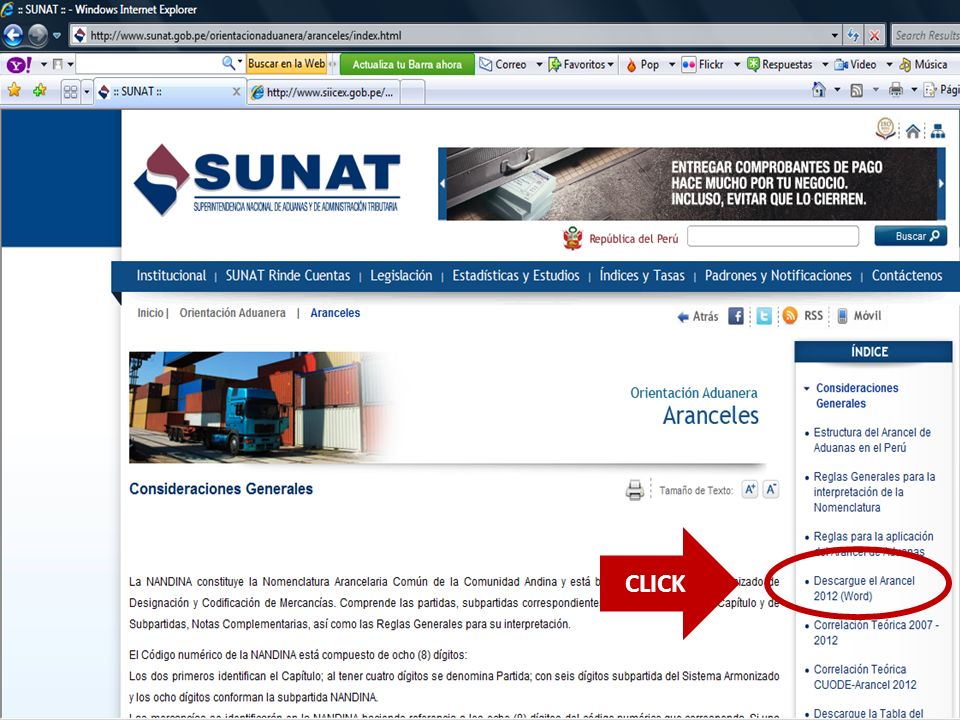Click the browser Home icon in command bar
The width and height of the screenshot is (960, 720).
pos(819,90)
